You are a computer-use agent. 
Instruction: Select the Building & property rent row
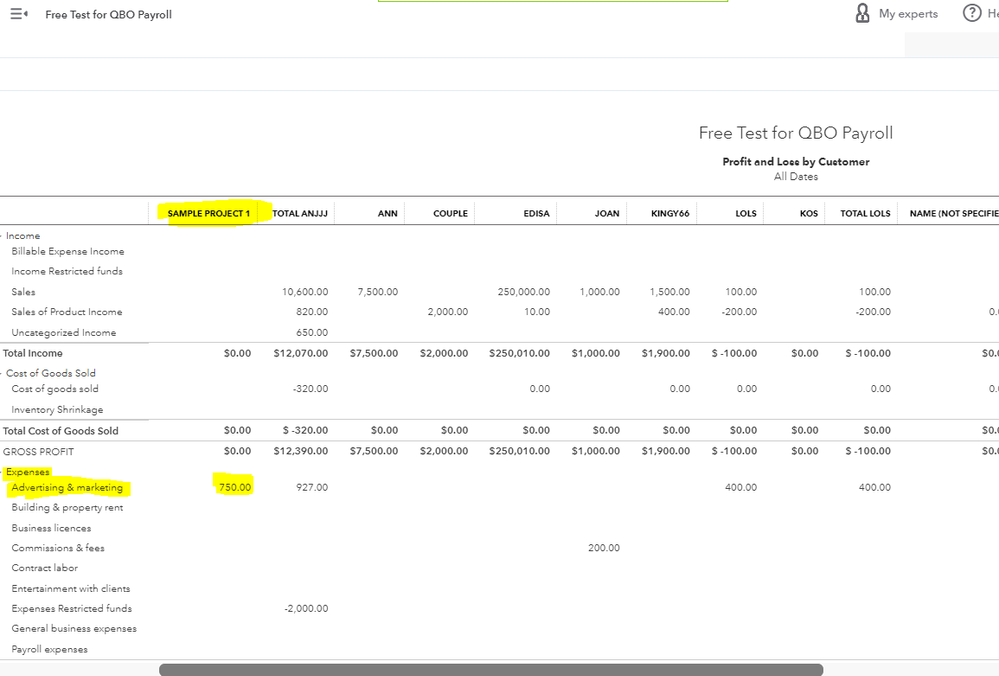[67, 508]
